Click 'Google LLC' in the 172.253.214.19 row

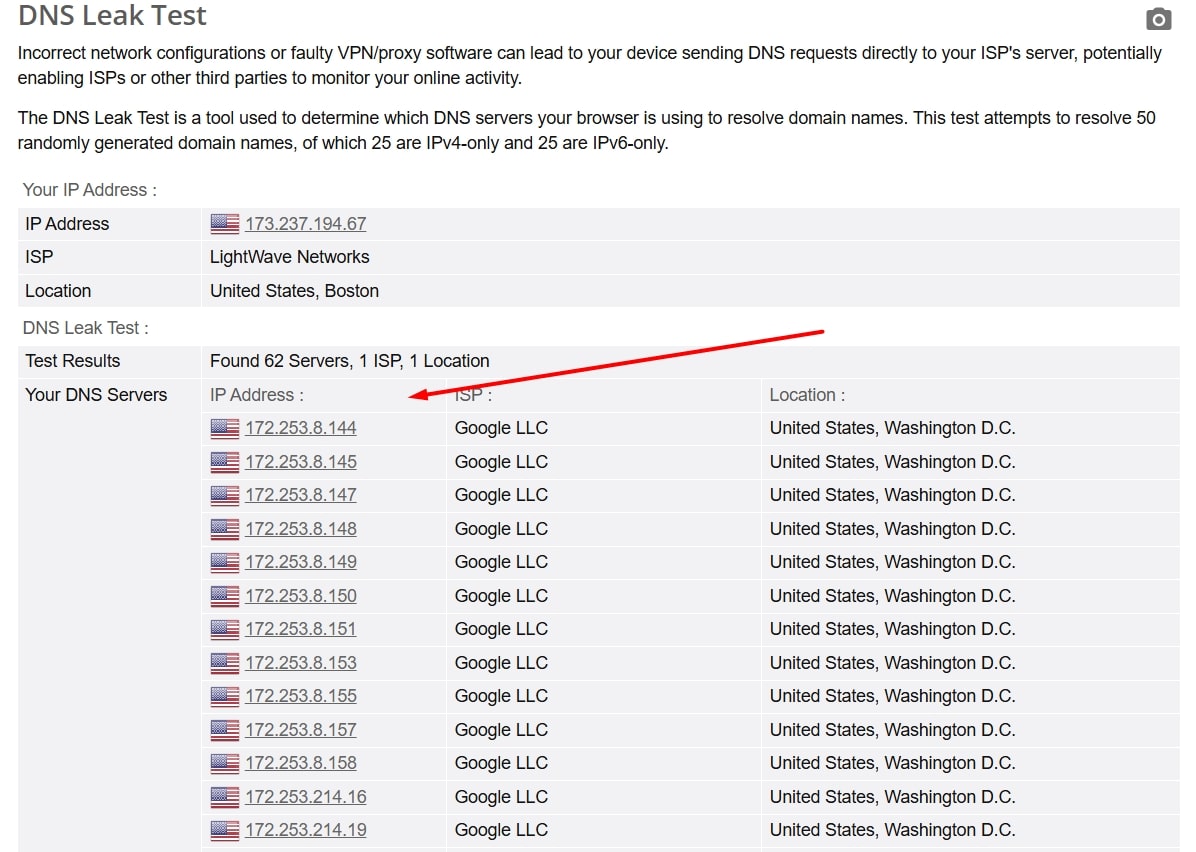(x=501, y=830)
